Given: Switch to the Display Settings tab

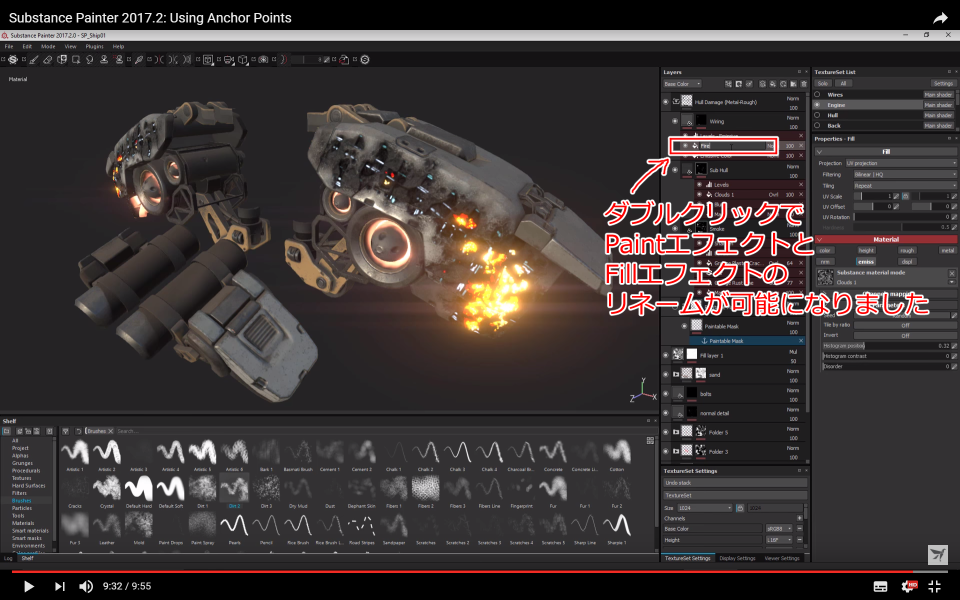Looking at the screenshot, I should click(737, 558).
